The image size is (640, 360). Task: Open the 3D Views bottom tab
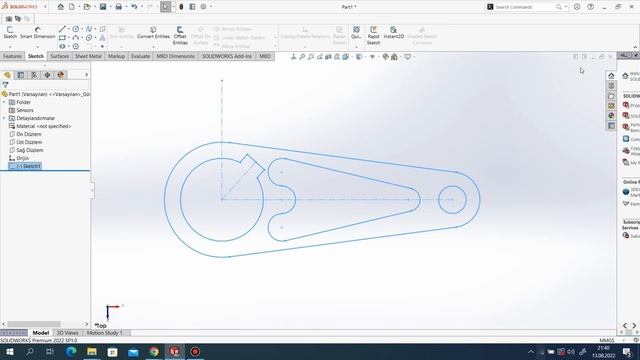[x=67, y=333]
